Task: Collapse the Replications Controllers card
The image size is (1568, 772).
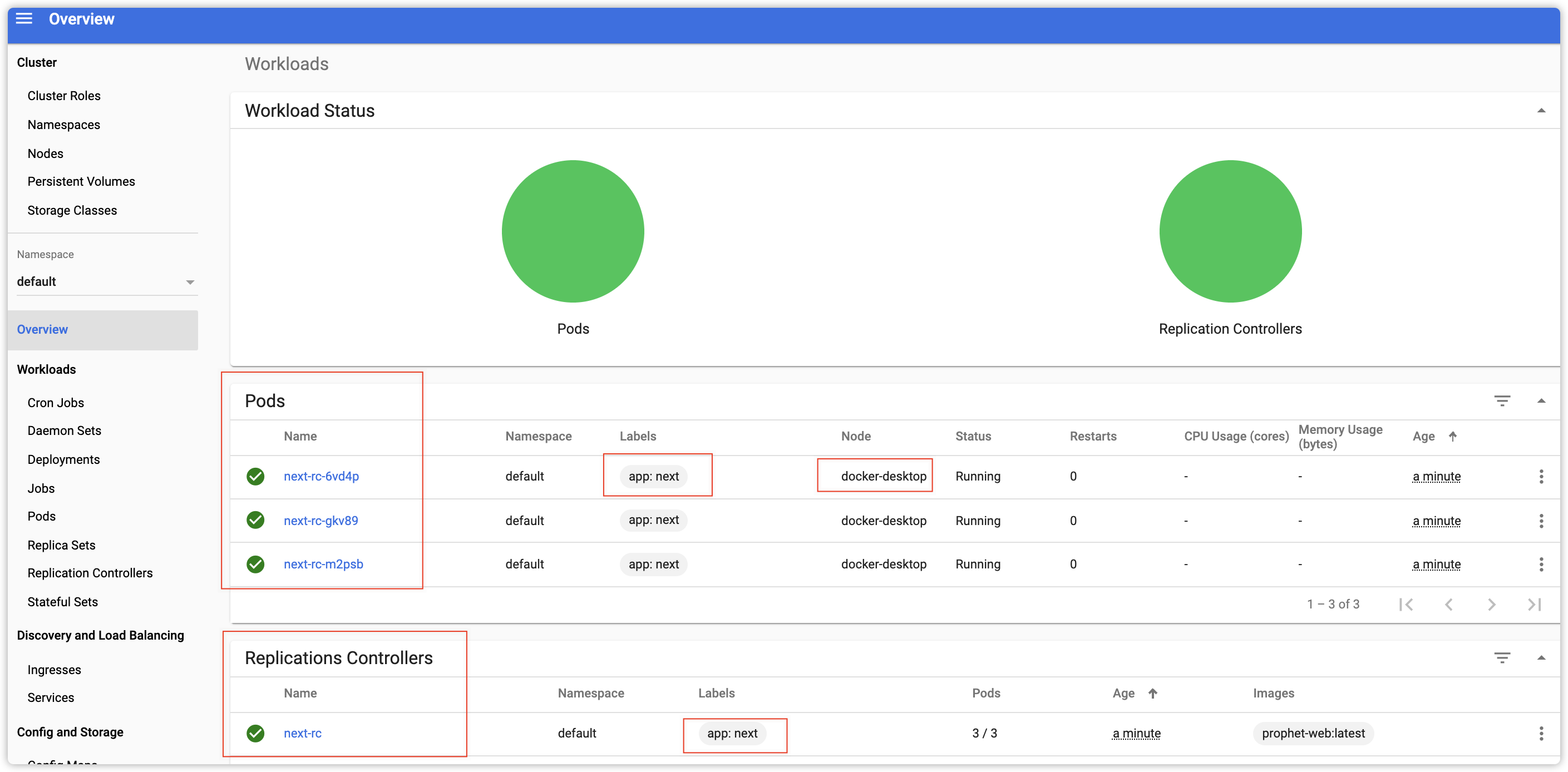Action: click(x=1541, y=657)
